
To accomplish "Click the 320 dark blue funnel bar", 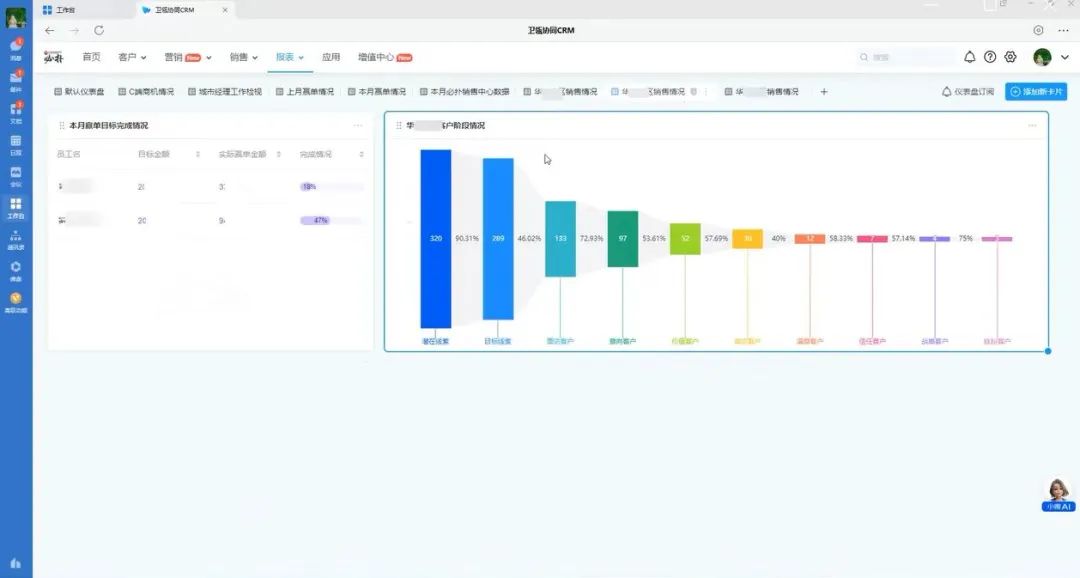I will (435, 239).
